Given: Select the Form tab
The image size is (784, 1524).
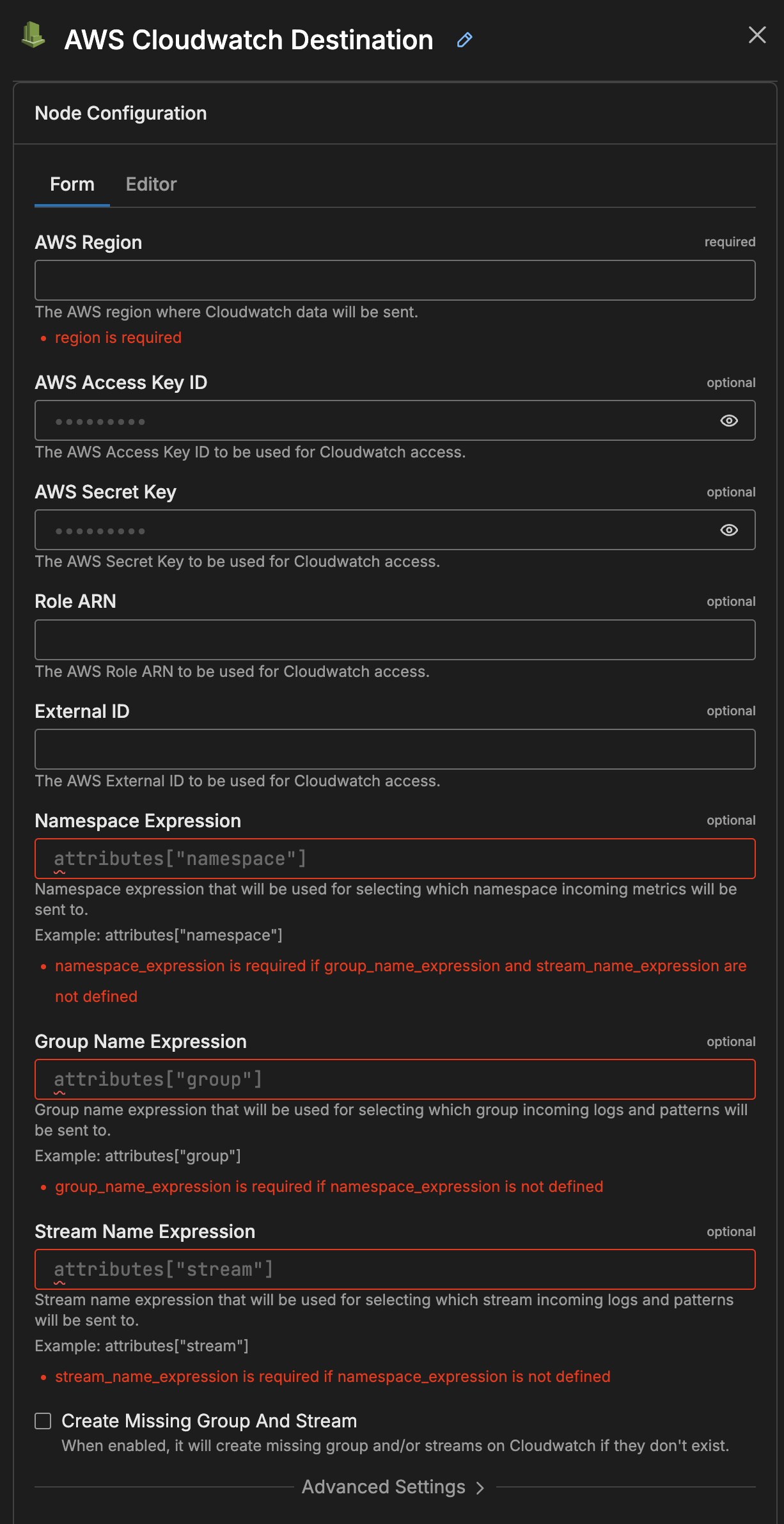Looking at the screenshot, I should click(x=72, y=184).
